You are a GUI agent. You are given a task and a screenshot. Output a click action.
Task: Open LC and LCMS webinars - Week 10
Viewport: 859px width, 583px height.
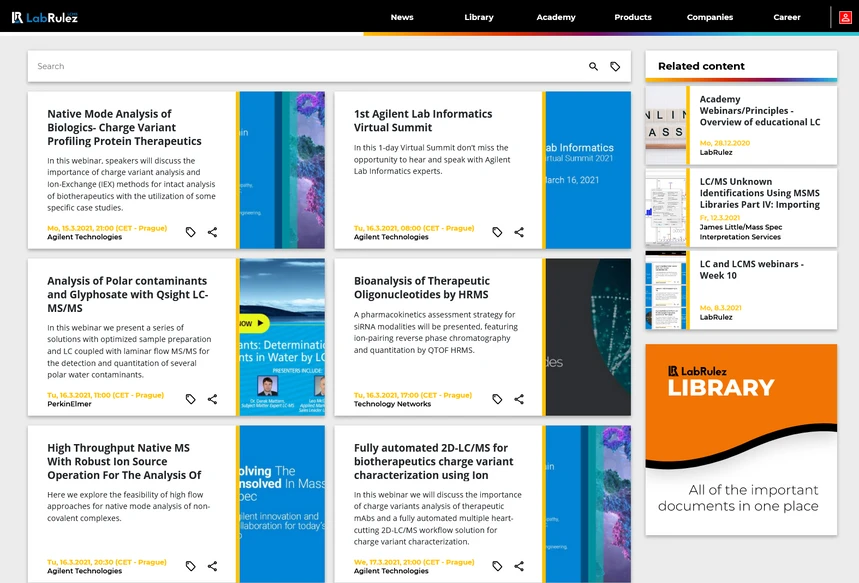click(751, 270)
